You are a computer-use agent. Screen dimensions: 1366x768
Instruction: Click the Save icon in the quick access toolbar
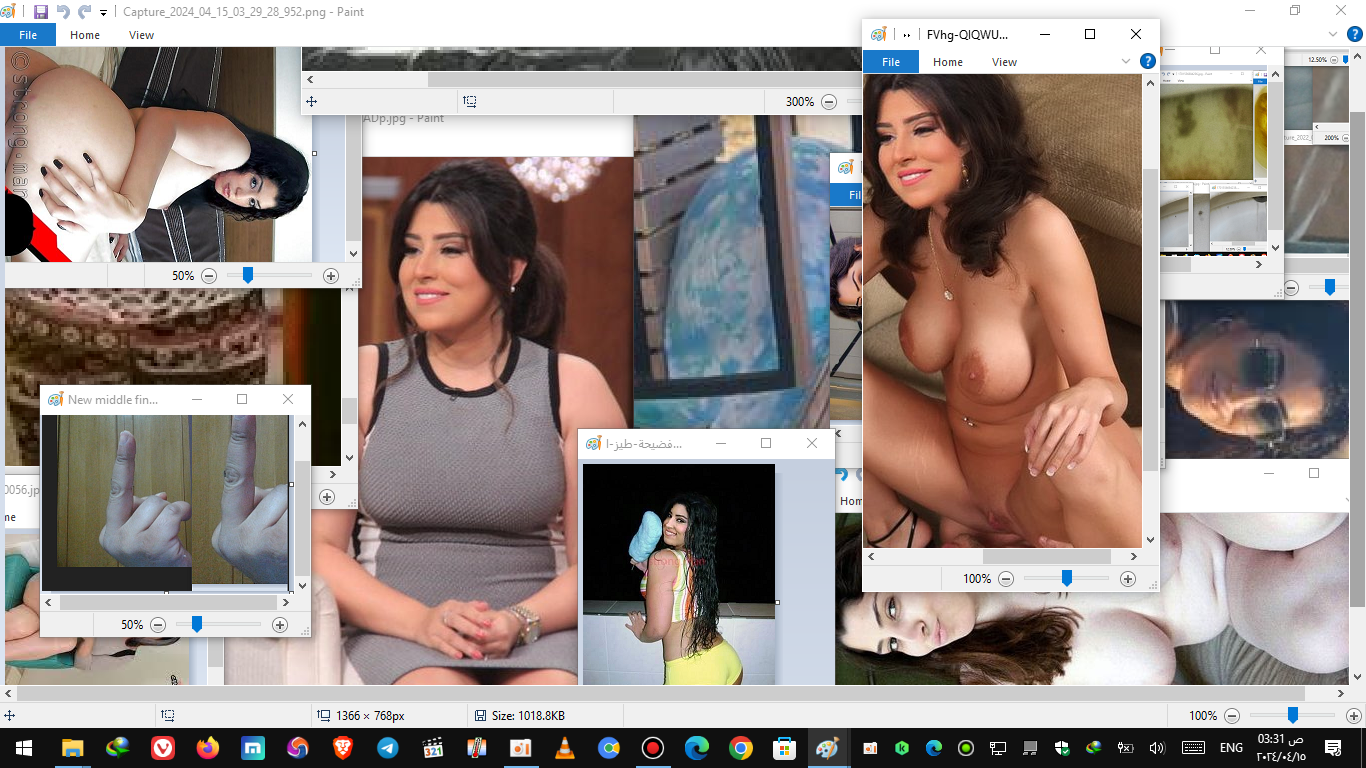(x=41, y=12)
